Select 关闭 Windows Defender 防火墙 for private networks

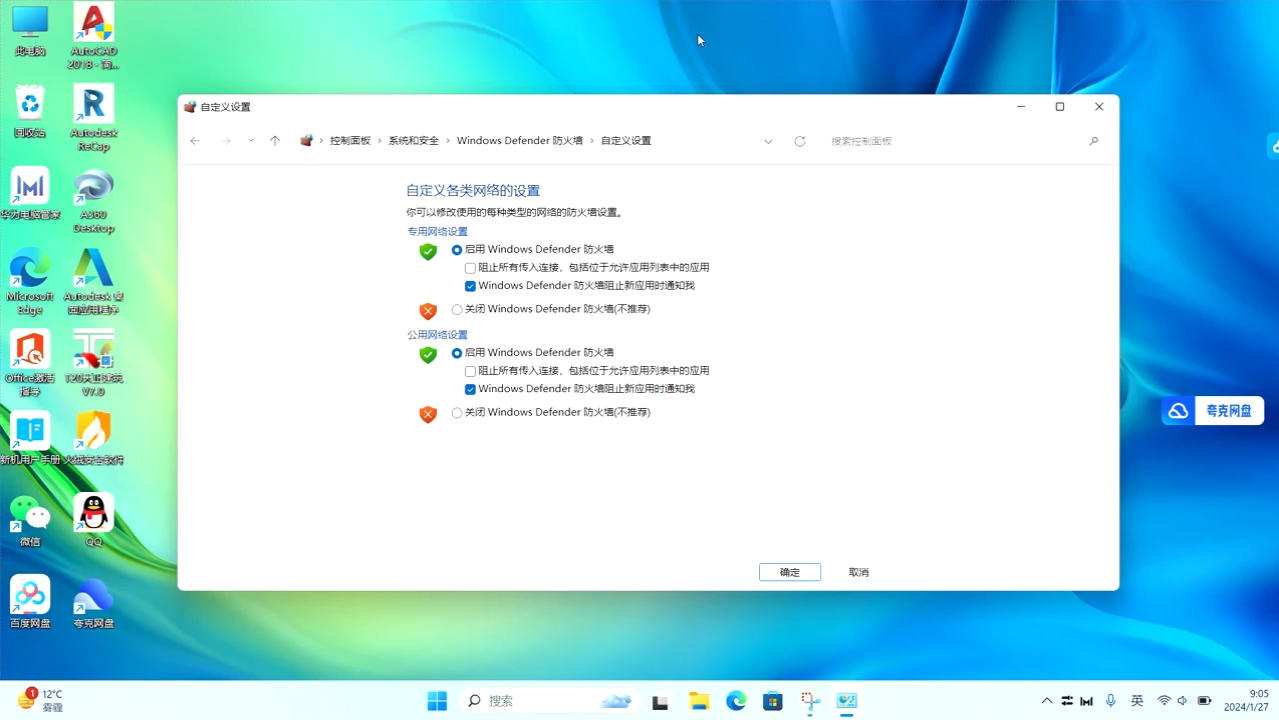[x=456, y=309]
